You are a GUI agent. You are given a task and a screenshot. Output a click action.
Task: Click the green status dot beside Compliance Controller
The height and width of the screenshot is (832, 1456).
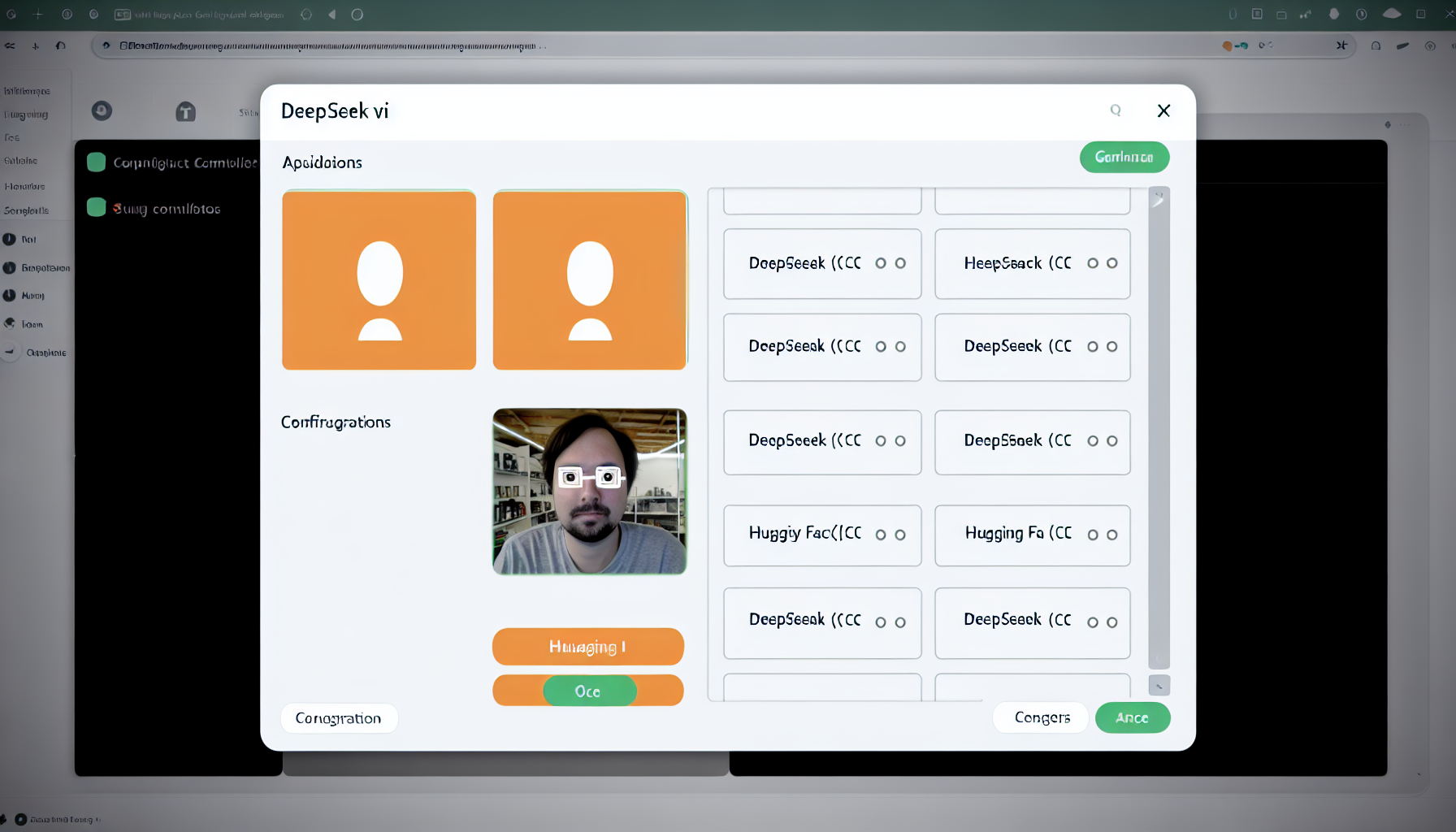[x=96, y=162]
